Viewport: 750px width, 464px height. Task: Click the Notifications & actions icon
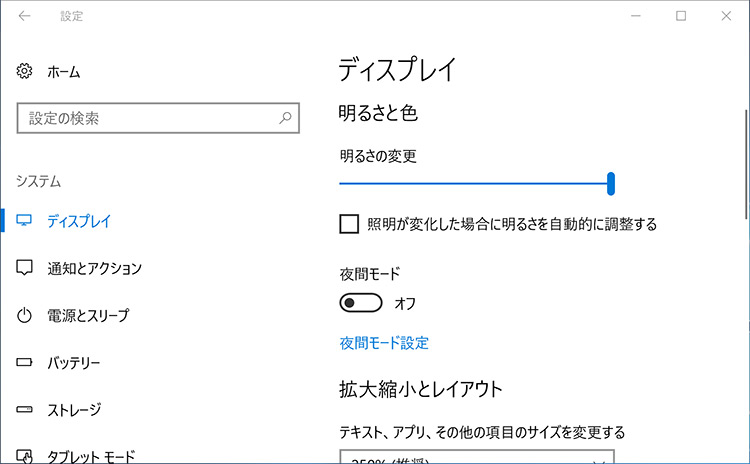click(x=25, y=268)
